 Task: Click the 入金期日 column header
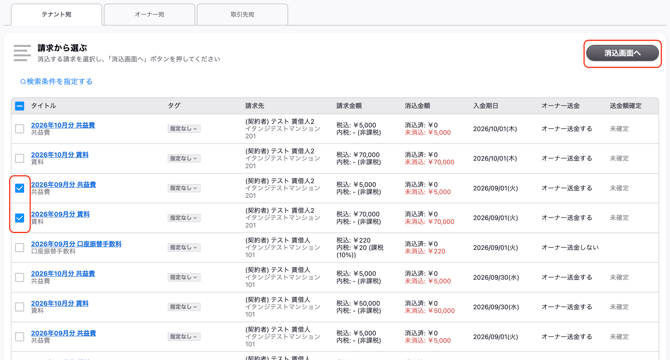pos(486,106)
